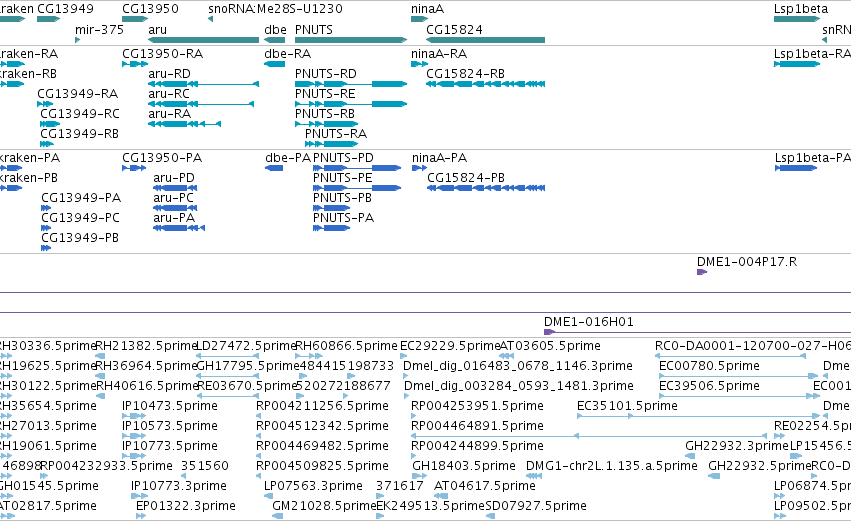Open the Dmel_dig_003284_0593_1481.3prime label
Screen dimensions: 851x521
pos(519,386)
